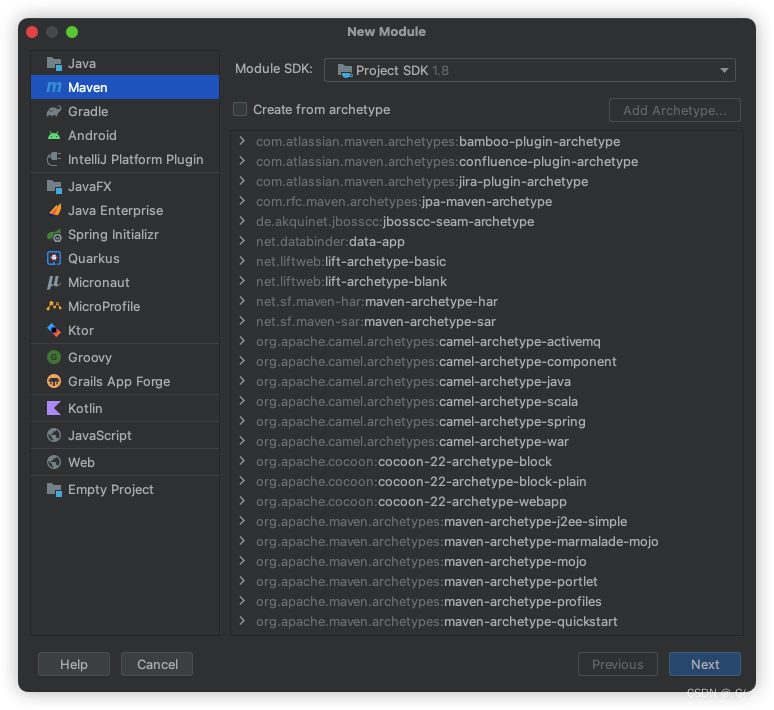Click the Groovy green circle icon
Viewport: 774px width, 710px height.
coord(54,357)
